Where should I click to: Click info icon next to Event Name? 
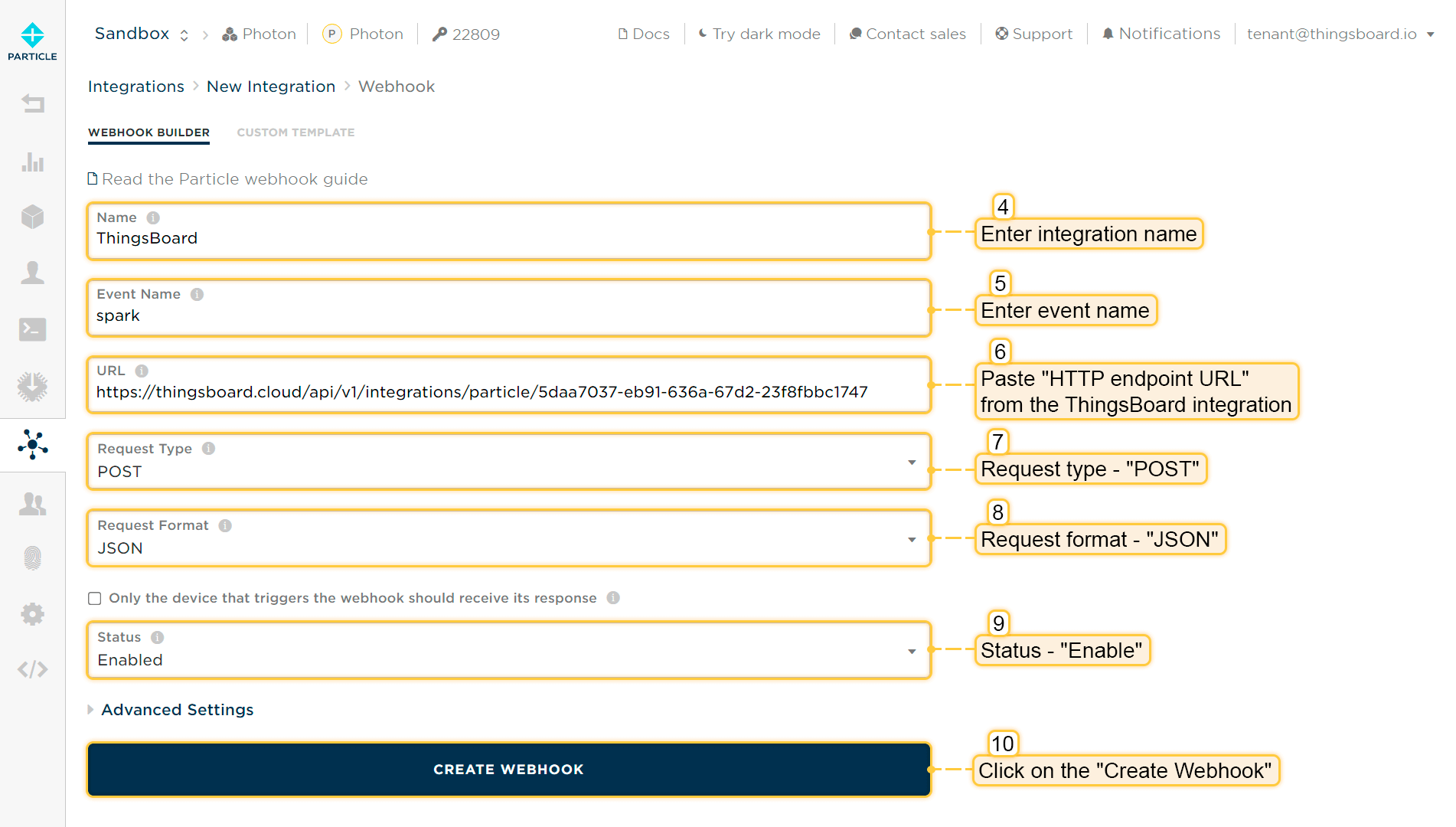click(197, 295)
